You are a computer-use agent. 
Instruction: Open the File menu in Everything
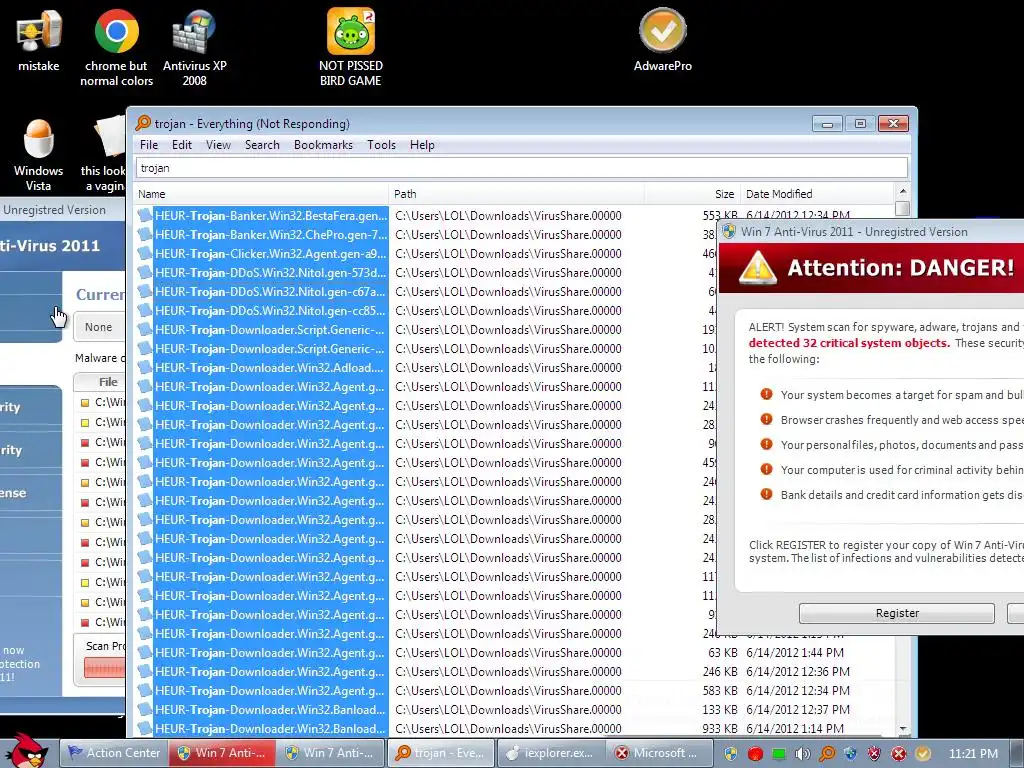pos(149,145)
